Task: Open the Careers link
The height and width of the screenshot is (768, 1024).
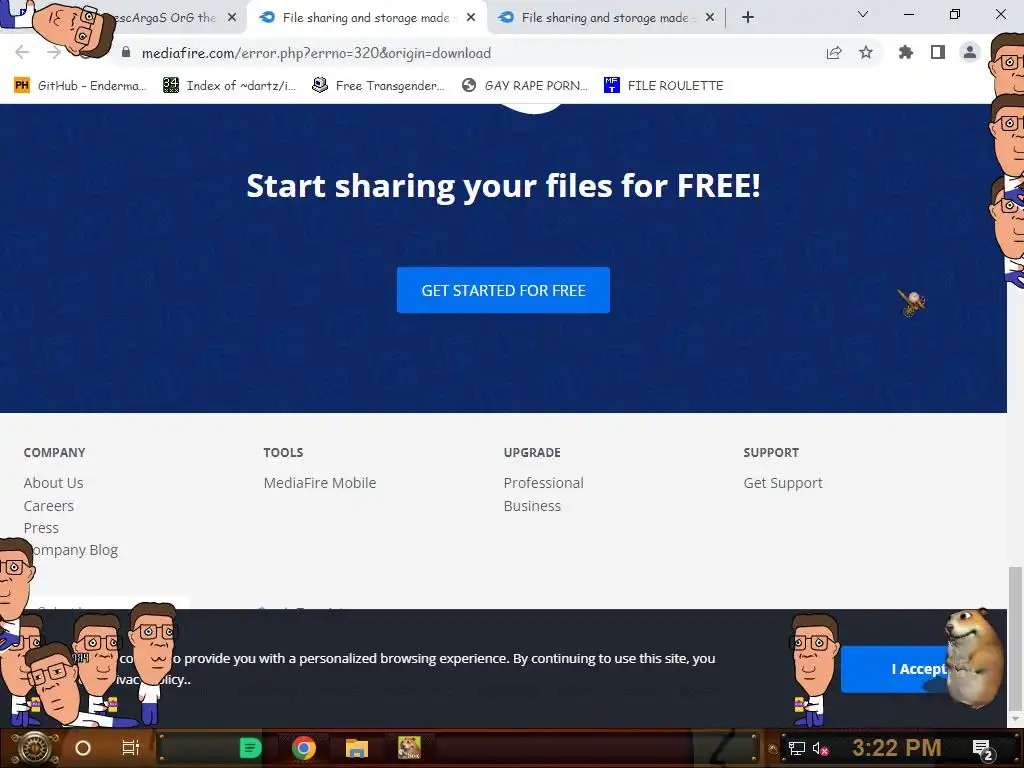Action: pyautogui.click(x=48, y=505)
